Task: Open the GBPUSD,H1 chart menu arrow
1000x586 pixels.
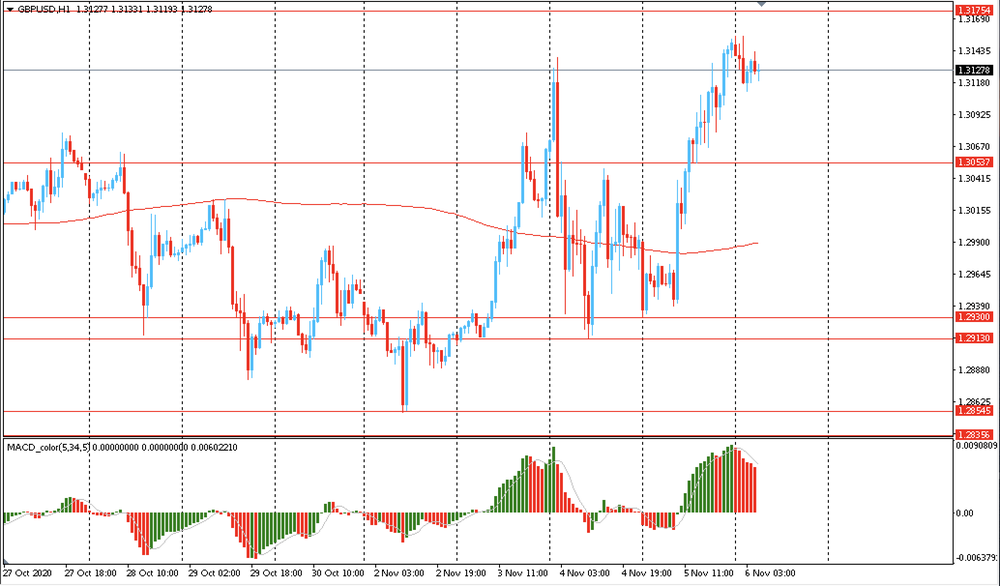Action: 10,10
